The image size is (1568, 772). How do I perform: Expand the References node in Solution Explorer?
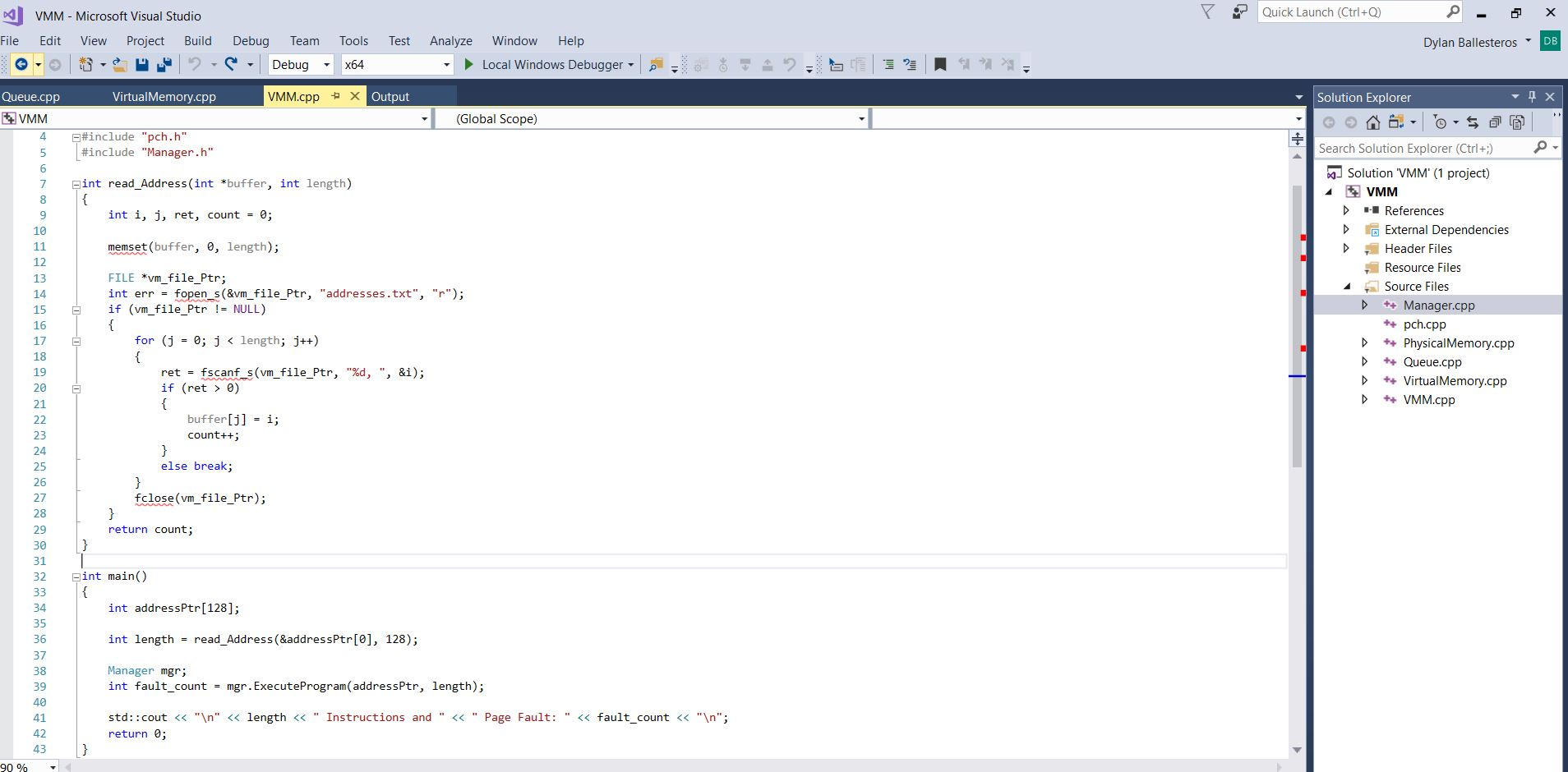tap(1347, 211)
